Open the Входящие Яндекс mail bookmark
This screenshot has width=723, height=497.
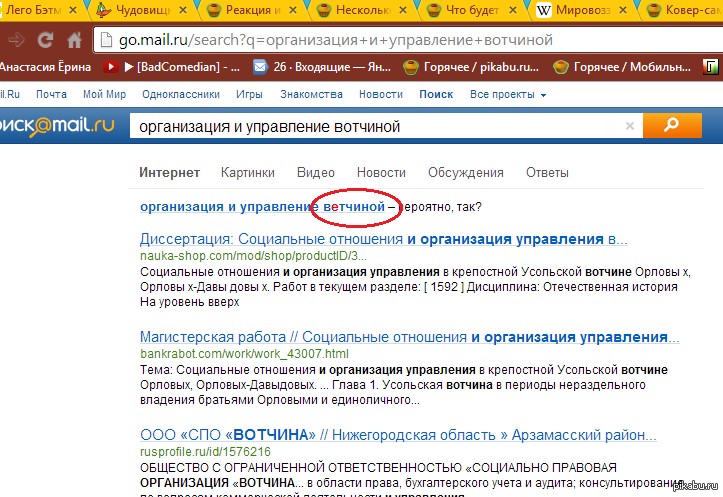(322, 67)
